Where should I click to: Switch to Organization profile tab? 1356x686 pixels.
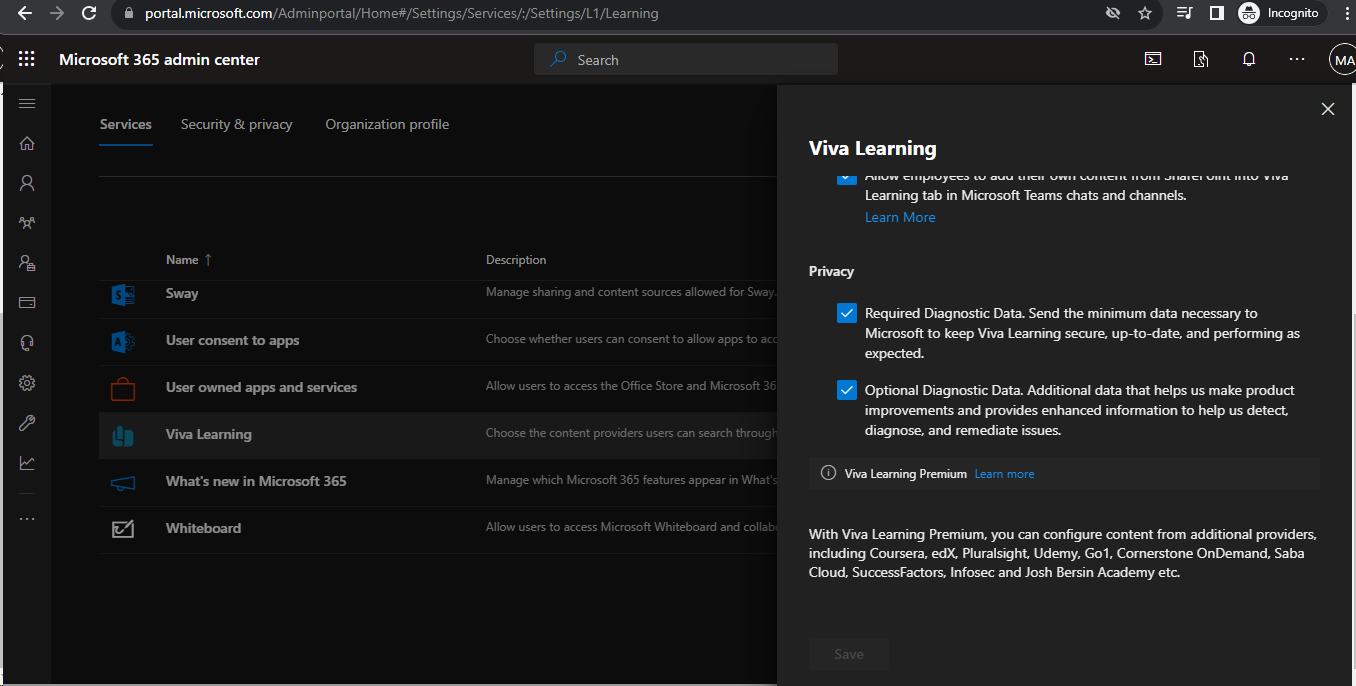(387, 124)
